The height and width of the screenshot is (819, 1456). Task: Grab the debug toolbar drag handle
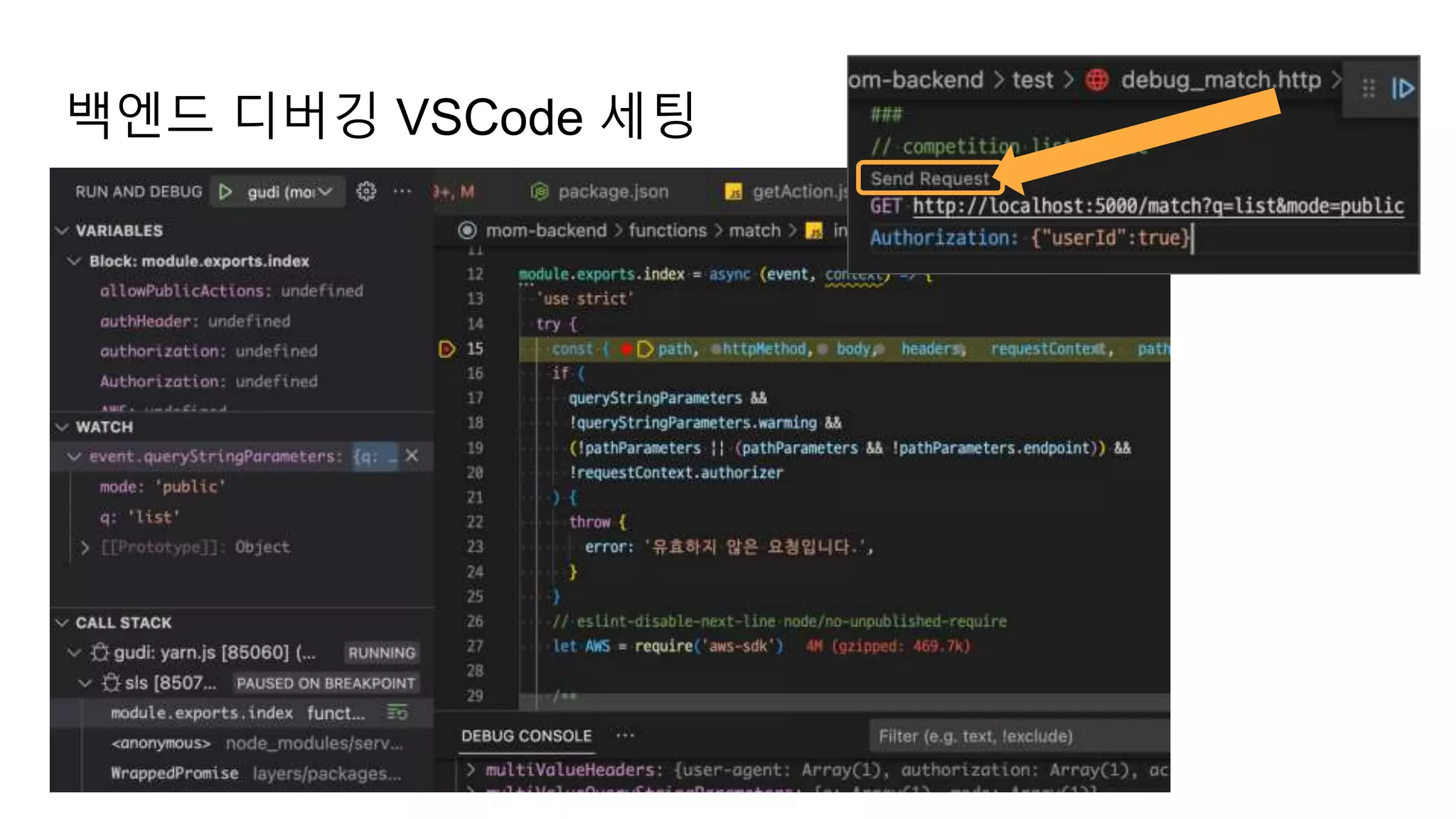tap(1369, 89)
